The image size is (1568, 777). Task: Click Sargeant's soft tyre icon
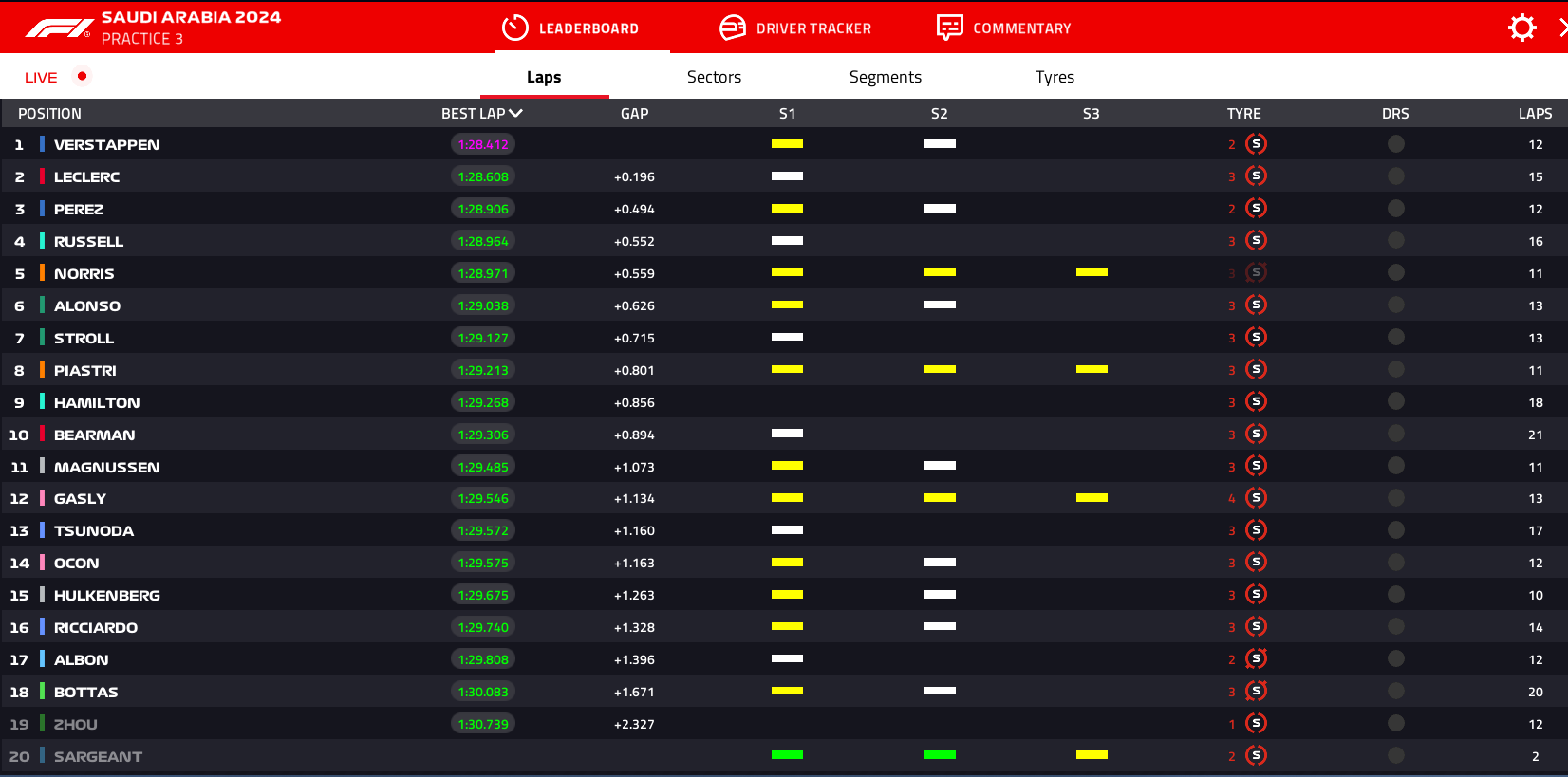pos(1257,756)
